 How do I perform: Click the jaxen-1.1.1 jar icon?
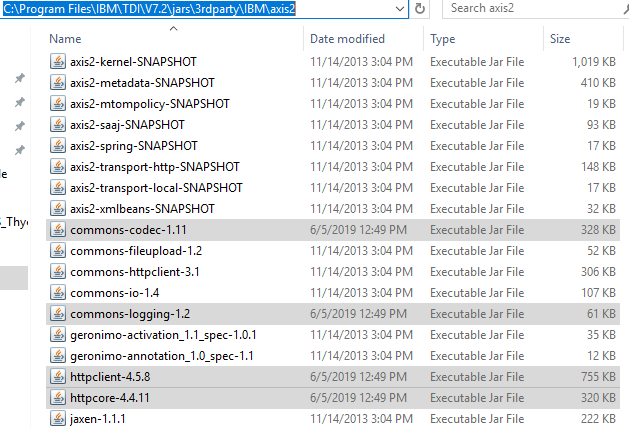(58, 419)
